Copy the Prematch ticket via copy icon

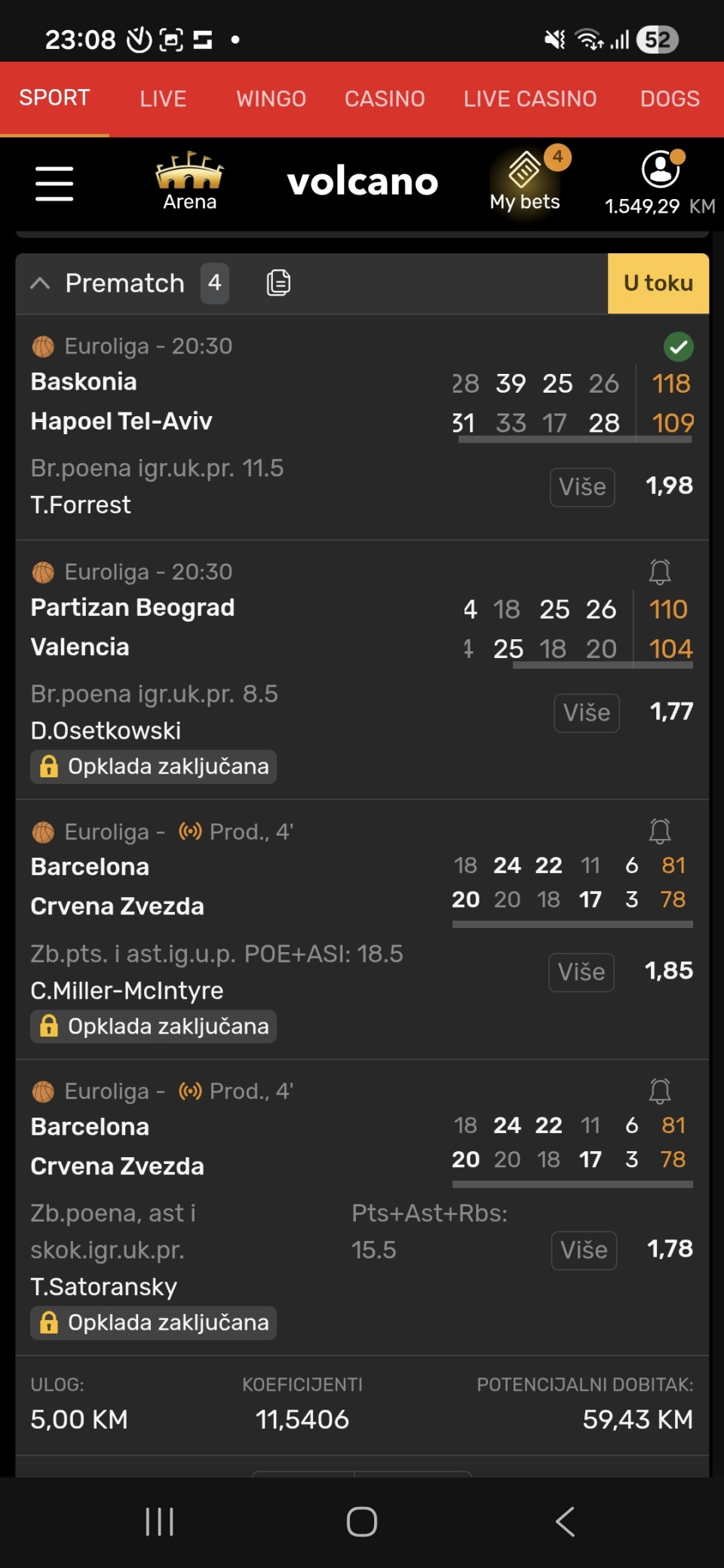coord(278,283)
